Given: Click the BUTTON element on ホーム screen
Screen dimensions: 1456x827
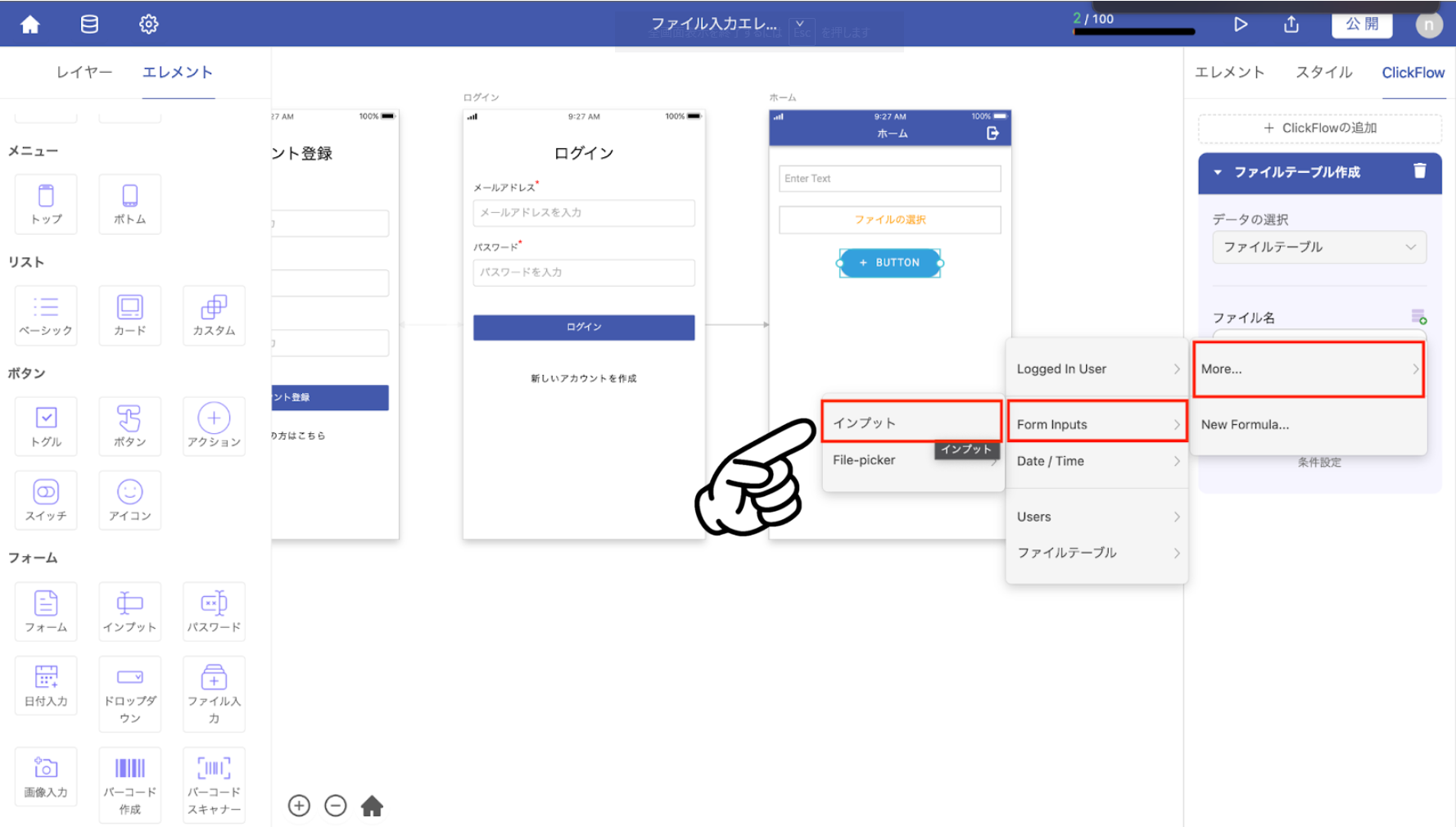Looking at the screenshot, I should 889,263.
